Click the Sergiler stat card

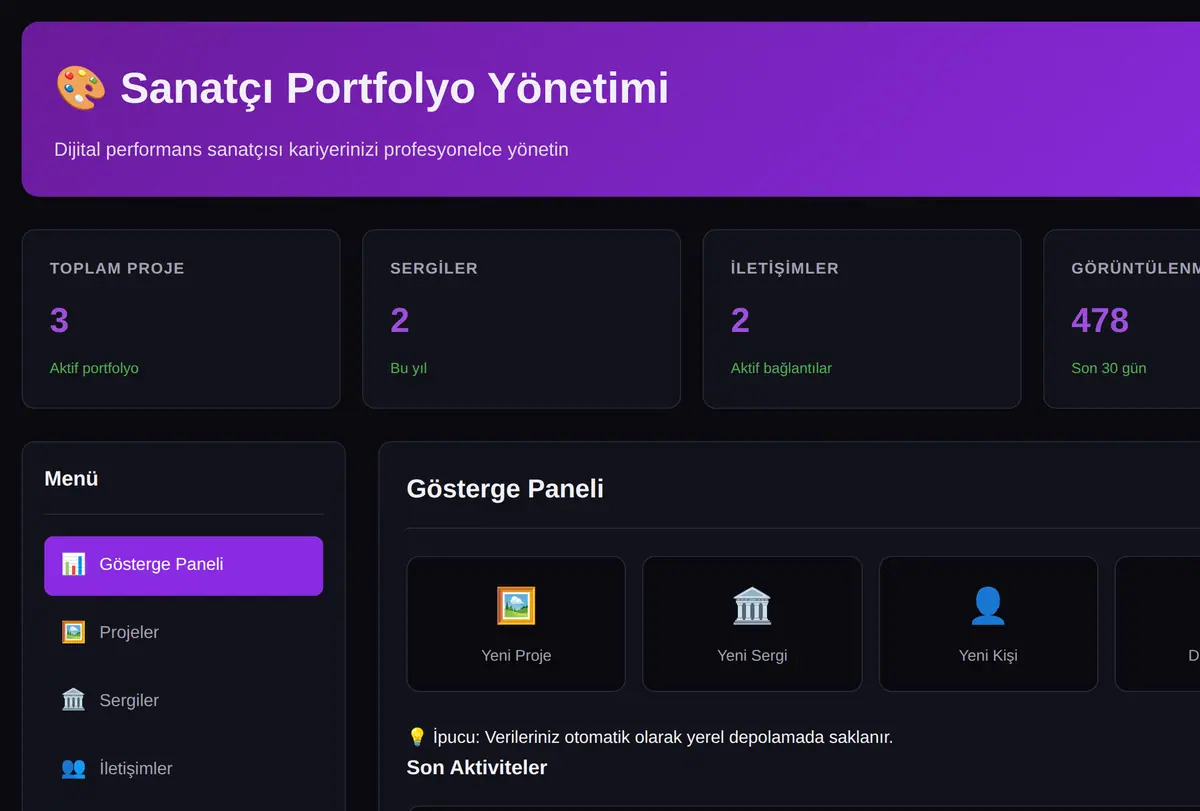521,319
